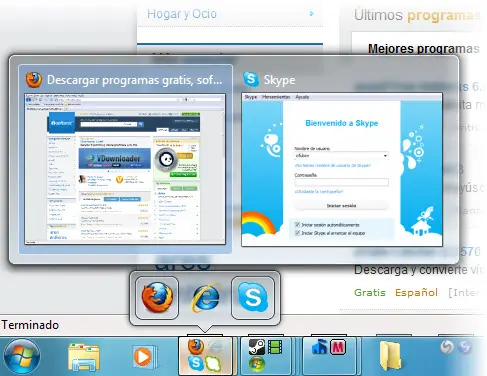Open the yellow folder taskbar icon
487x376 pixels.
click(390, 356)
